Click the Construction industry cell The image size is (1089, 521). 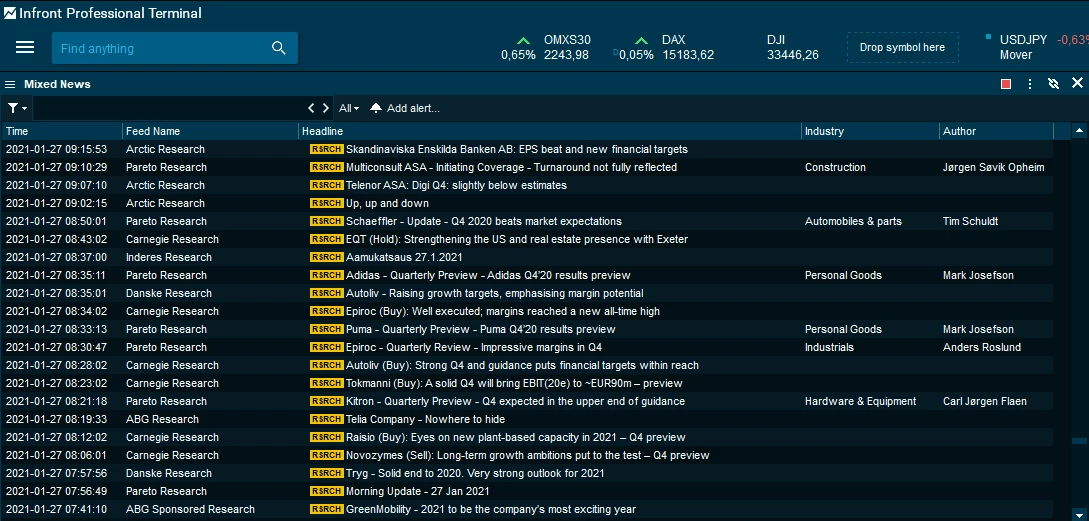[x=836, y=167]
